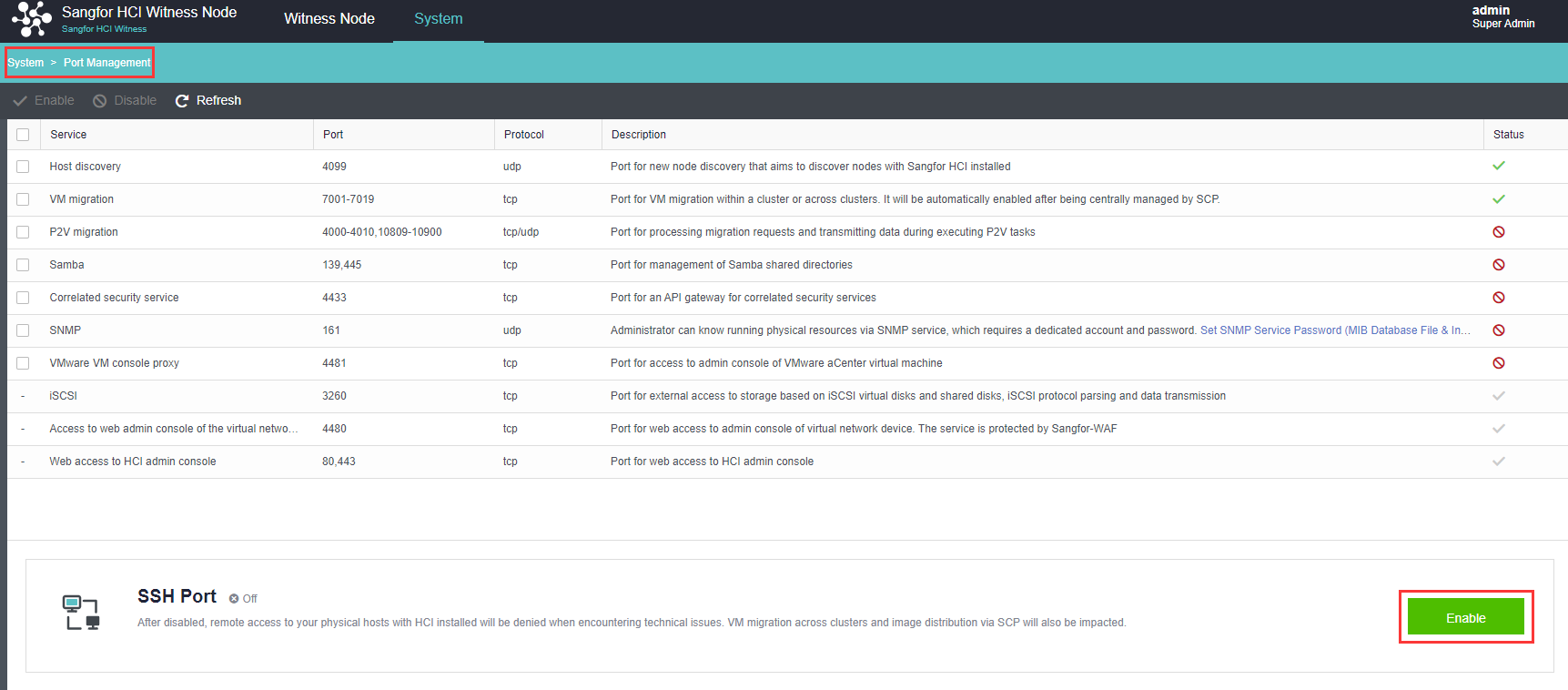Click the SSH Port network icon
The height and width of the screenshot is (690, 1568).
point(81,613)
